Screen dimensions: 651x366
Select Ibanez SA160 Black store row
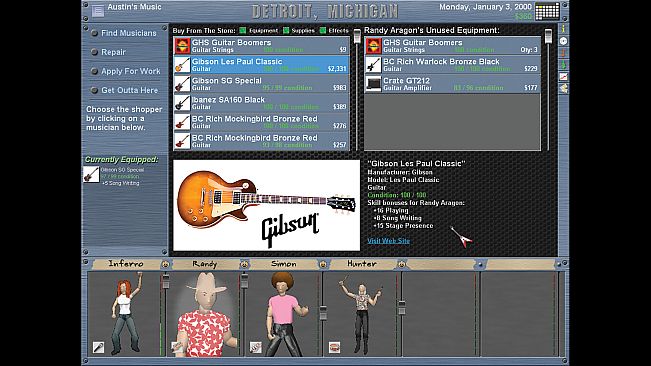pos(262,103)
